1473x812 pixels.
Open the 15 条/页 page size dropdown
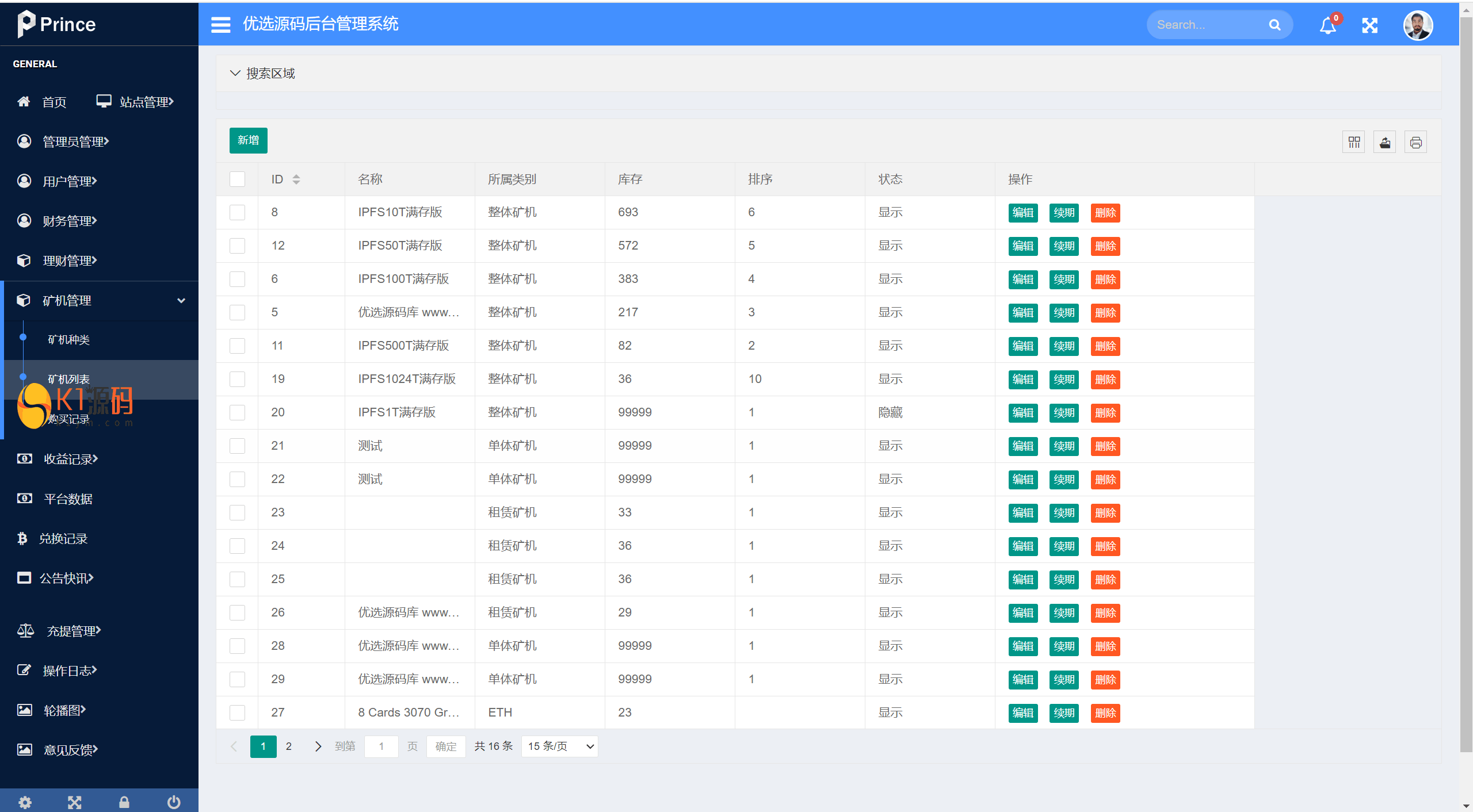(x=559, y=746)
